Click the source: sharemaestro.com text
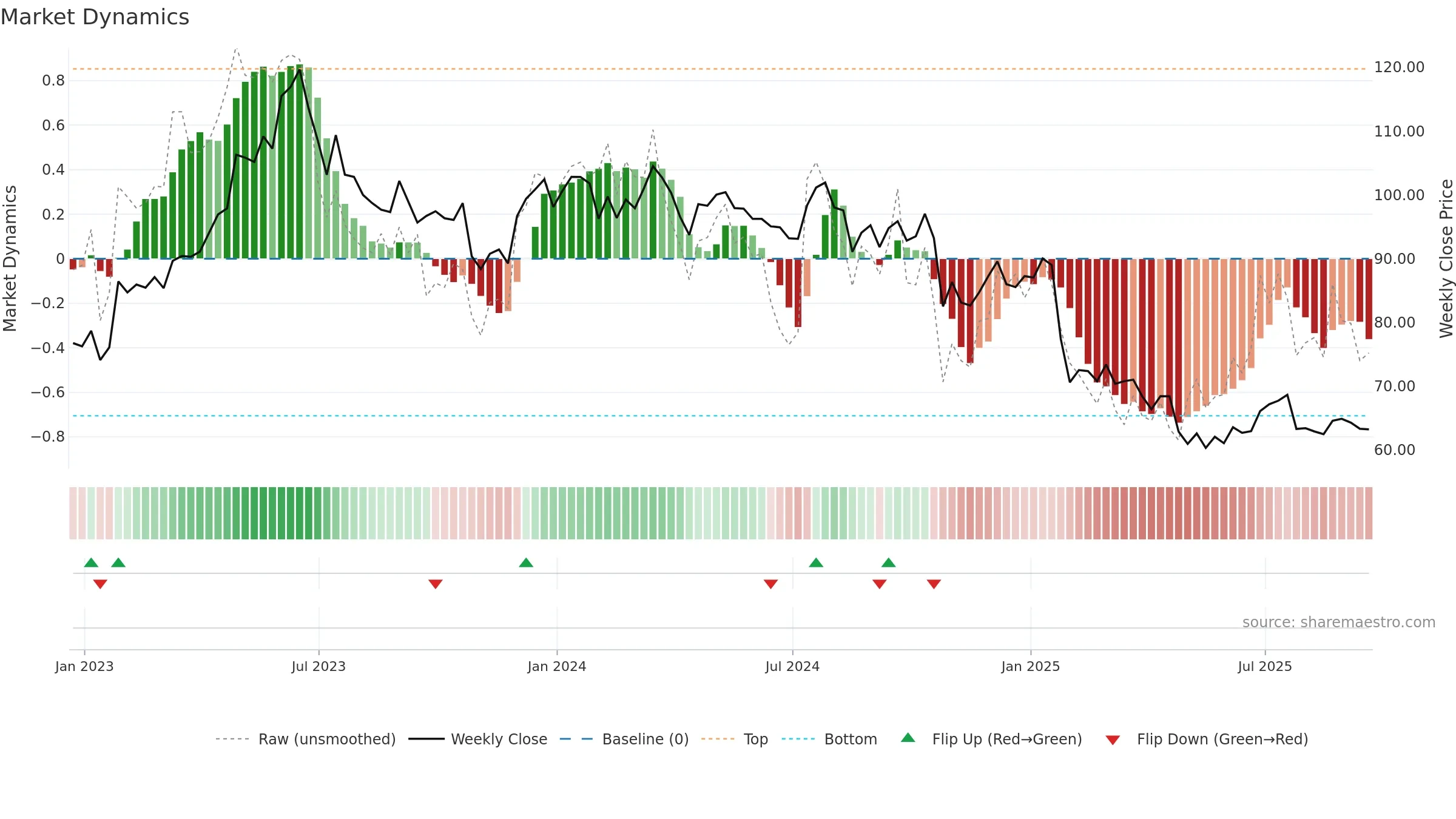 [1339, 622]
